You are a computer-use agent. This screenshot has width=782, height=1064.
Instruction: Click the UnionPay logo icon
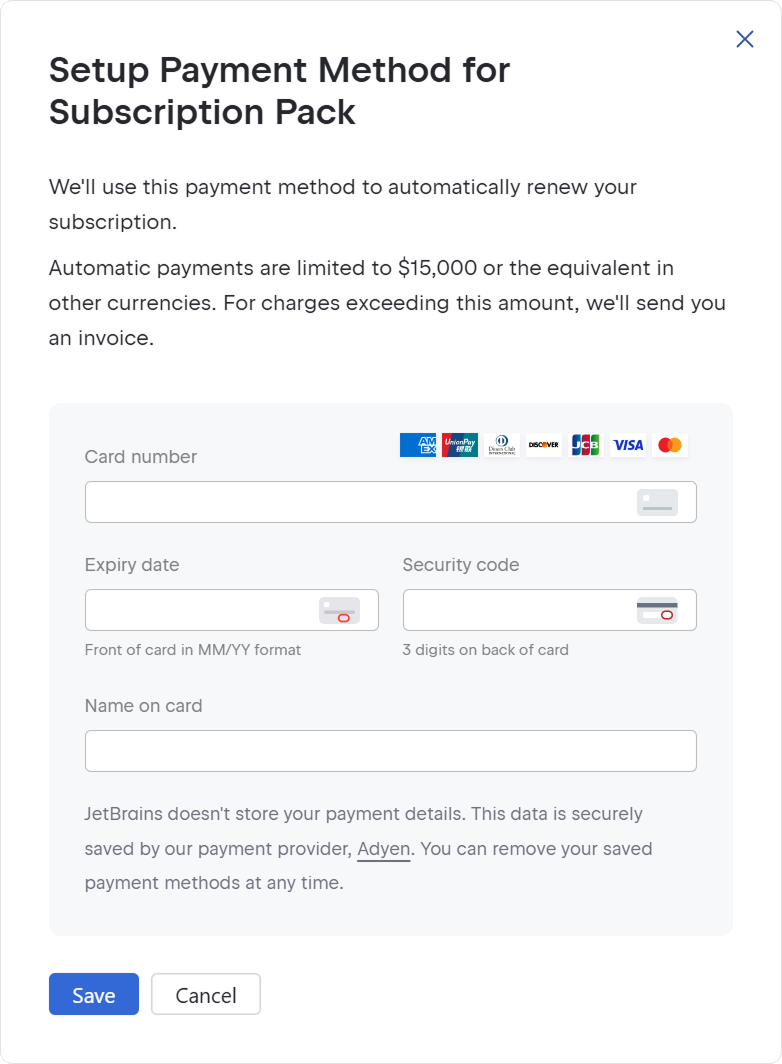click(x=460, y=445)
